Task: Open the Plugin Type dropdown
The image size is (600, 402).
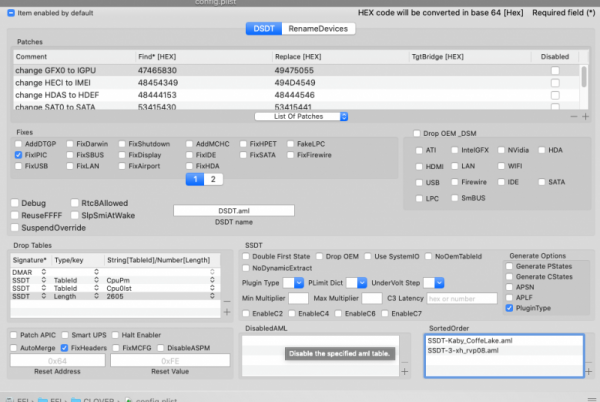Action: (x=296, y=283)
